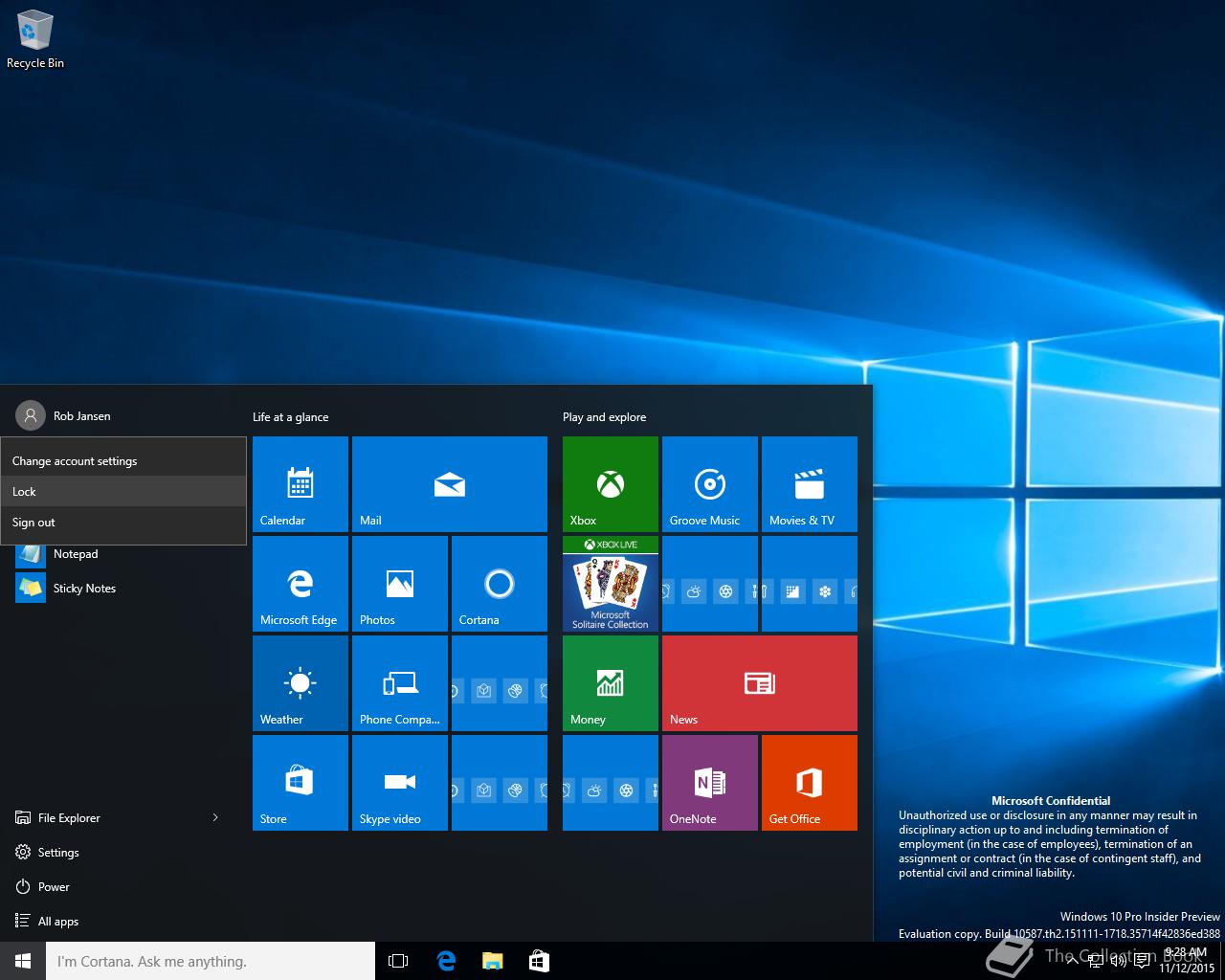The height and width of the screenshot is (980, 1225).
Task: Select Lock from account menu
Action: click(123, 492)
